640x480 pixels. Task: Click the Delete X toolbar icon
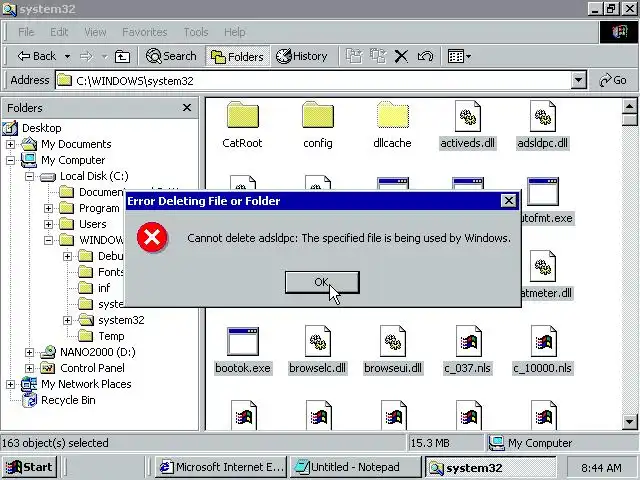coord(401,56)
